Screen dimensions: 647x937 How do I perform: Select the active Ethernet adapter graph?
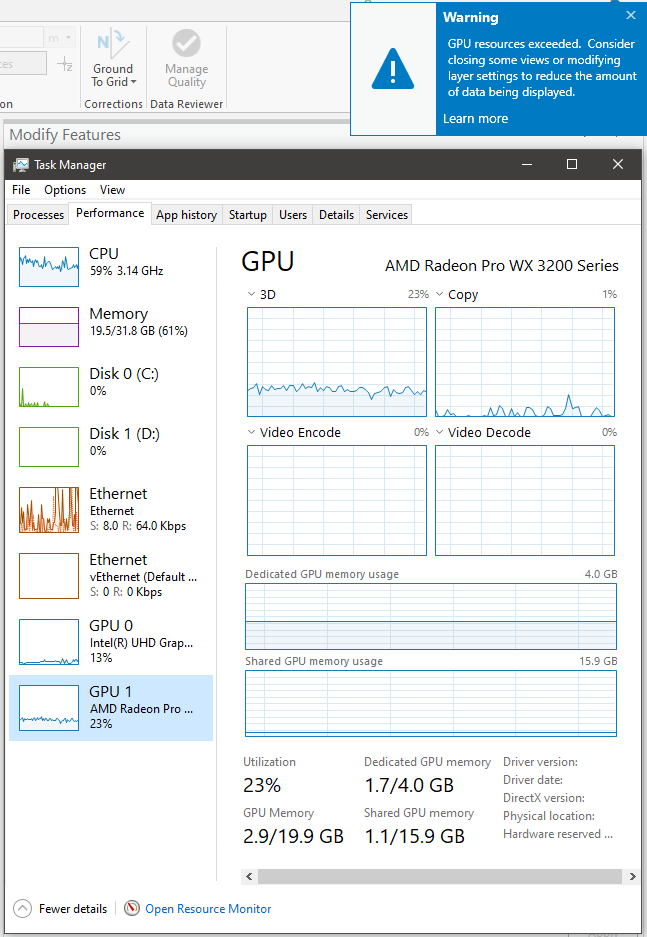coord(49,510)
